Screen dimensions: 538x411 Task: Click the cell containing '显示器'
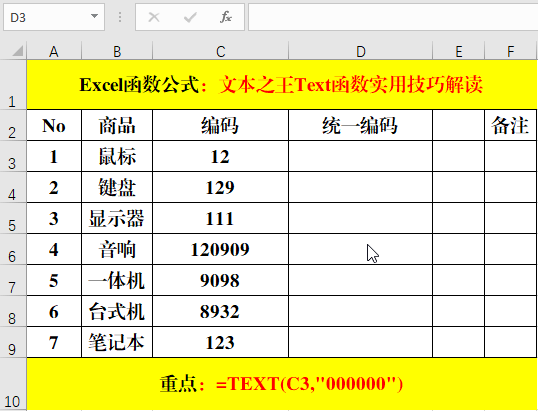point(117,218)
